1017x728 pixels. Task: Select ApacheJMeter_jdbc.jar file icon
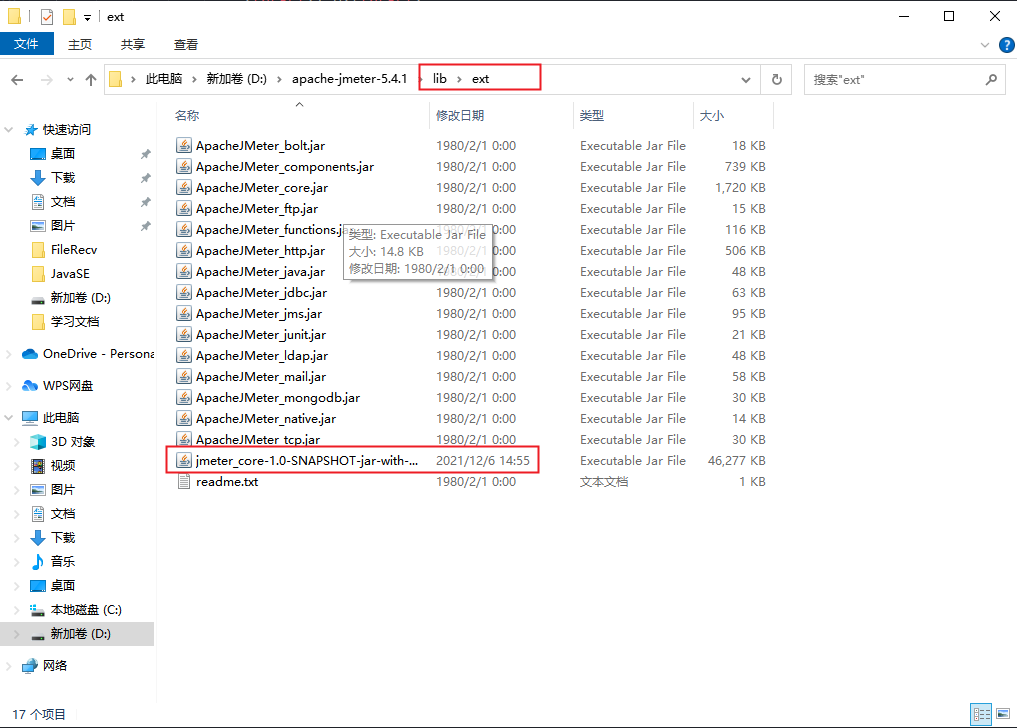(x=184, y=293)
